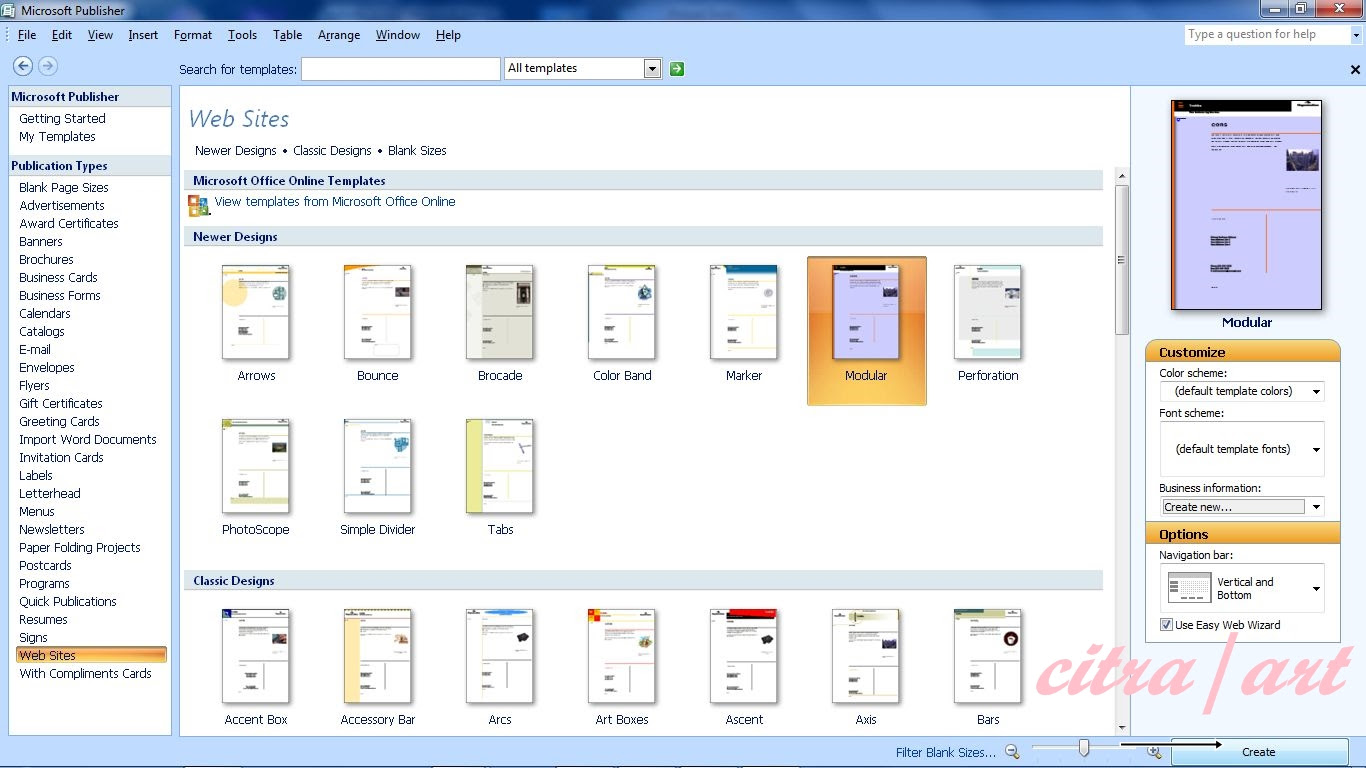This screenshot has width=1366, height=768.
Task: Select Postcards publication type
Action: coord(45,565)
